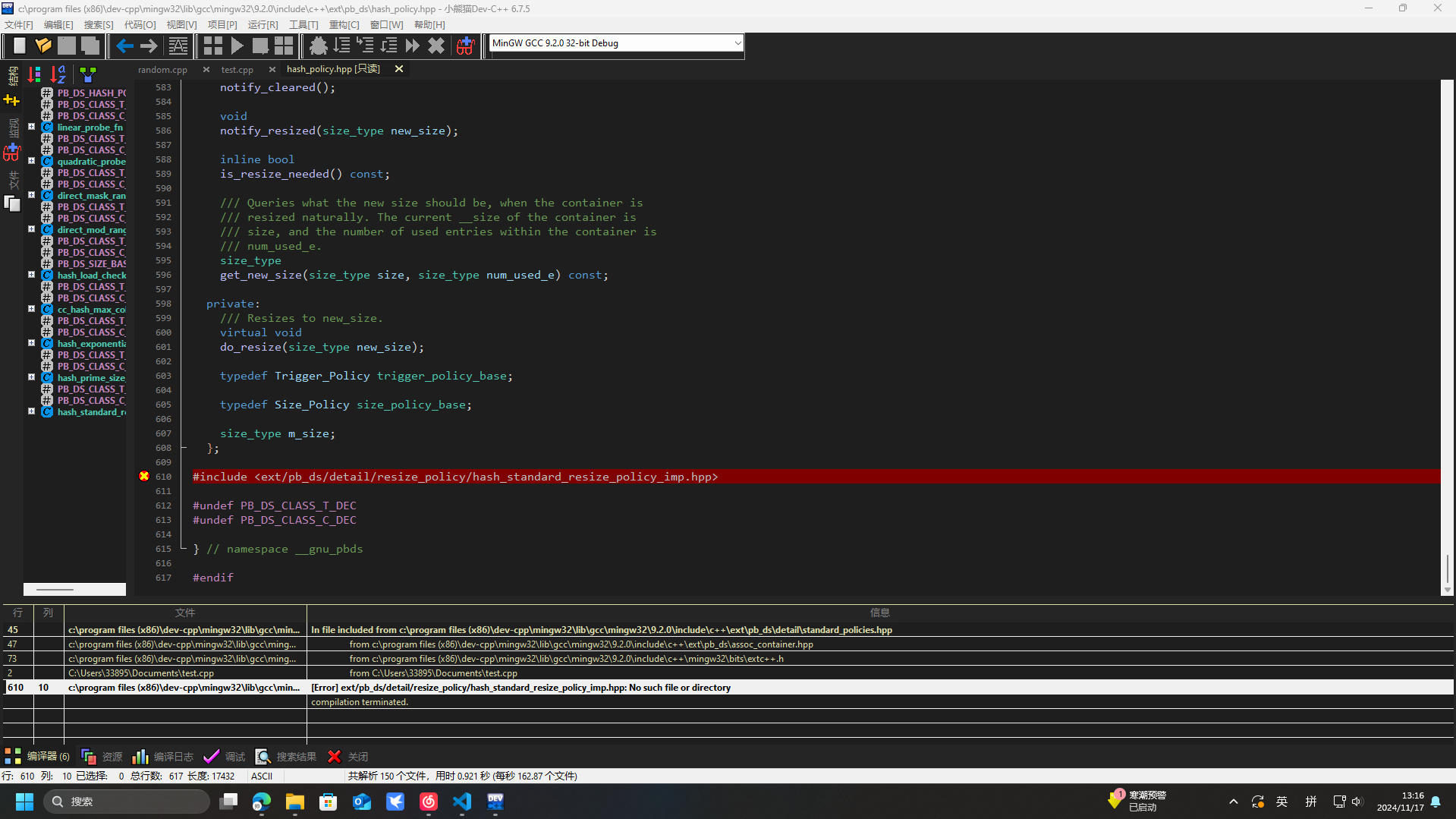This screenshot has height=819, width=1456.
Task: Click the Save All toolbar icon
Action: pos(90,46)
